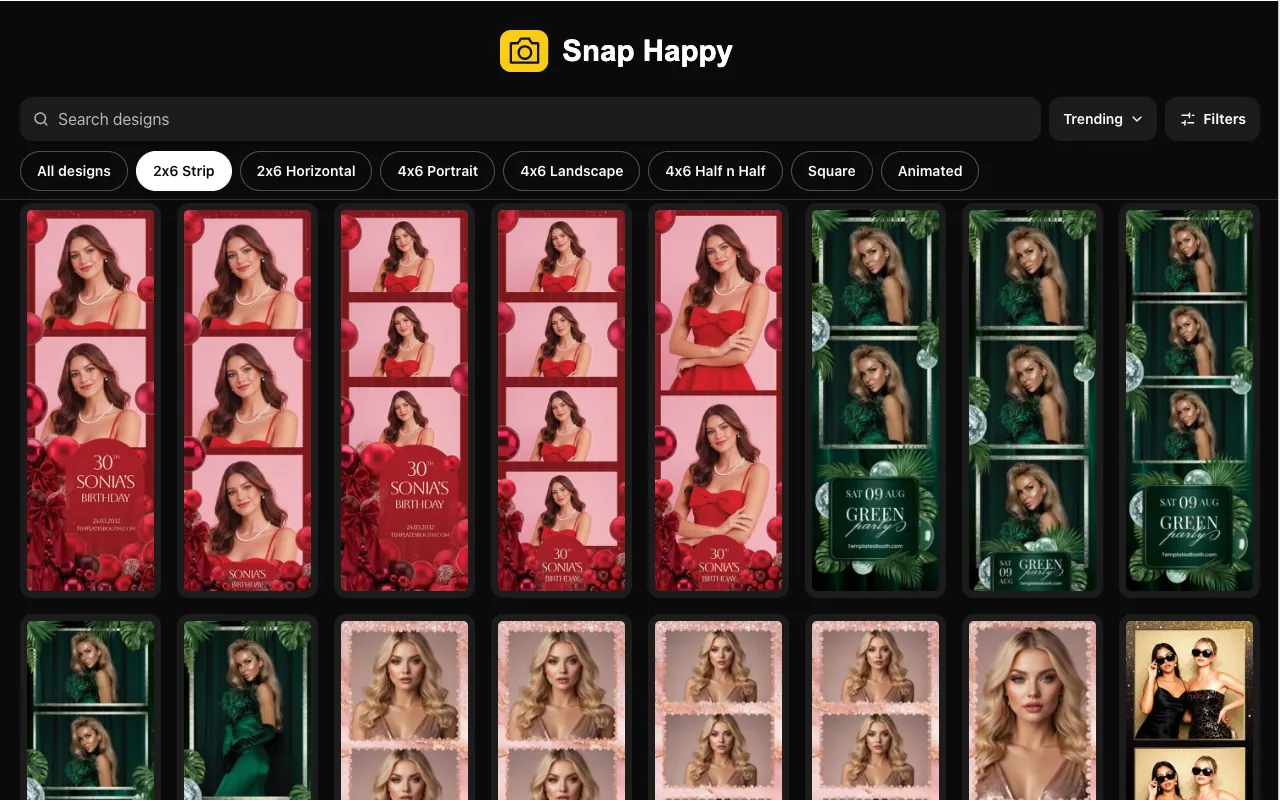This screenshot has height=800, width=1280.
Task: Open Green Party strip with three tall photos
Action: pos(1033,400)
